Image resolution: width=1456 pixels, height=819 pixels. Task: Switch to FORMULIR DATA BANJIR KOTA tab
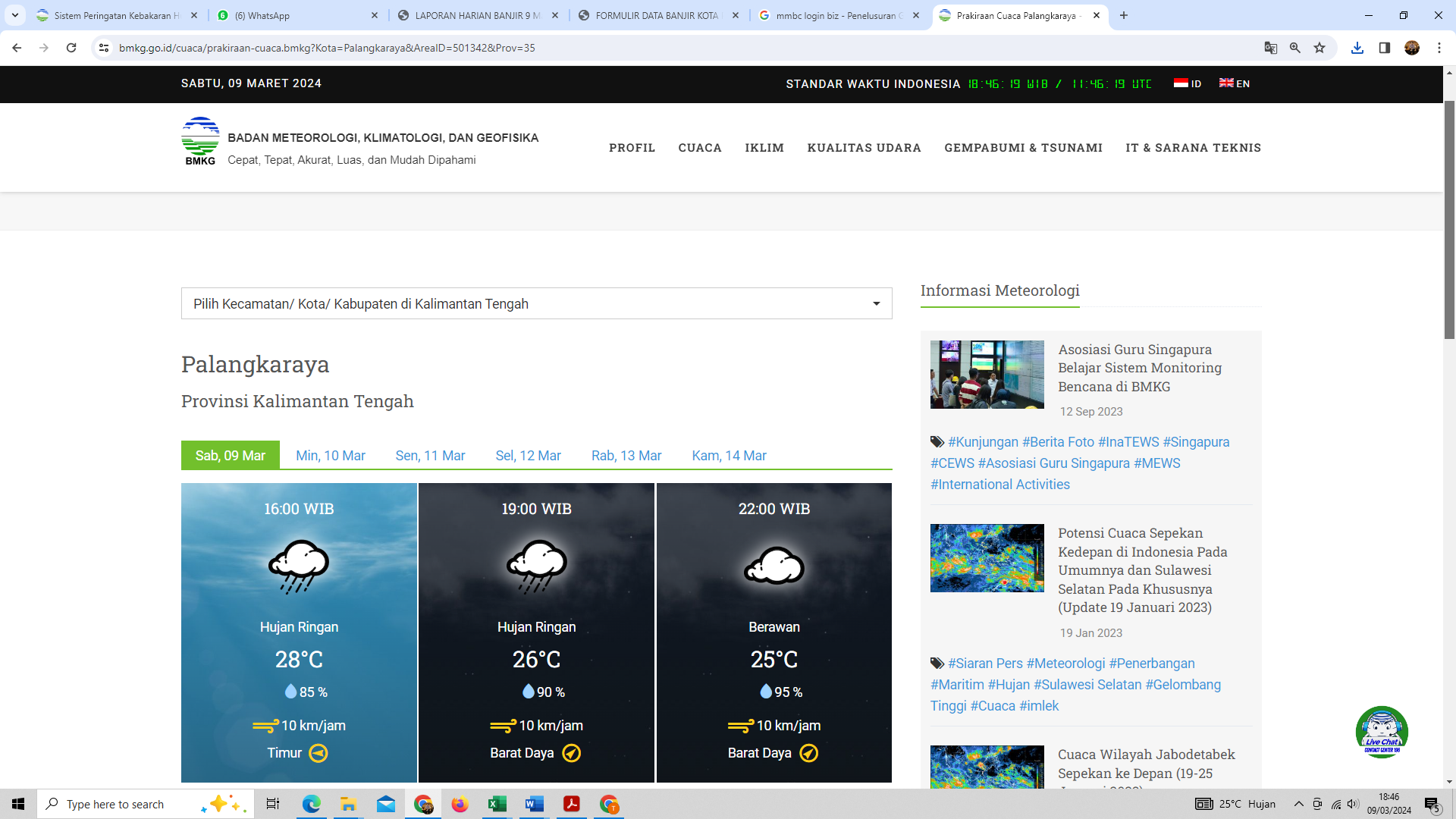click(x=660, y=15)
